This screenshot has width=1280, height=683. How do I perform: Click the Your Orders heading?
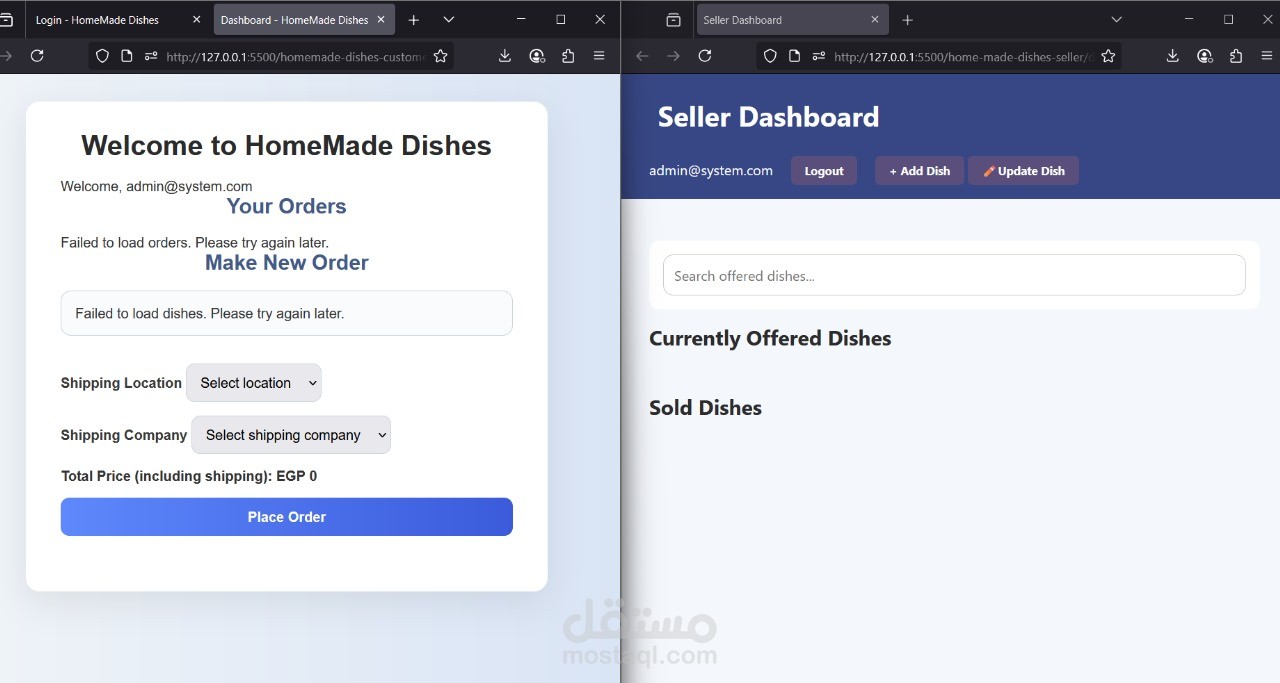point(286,206)
